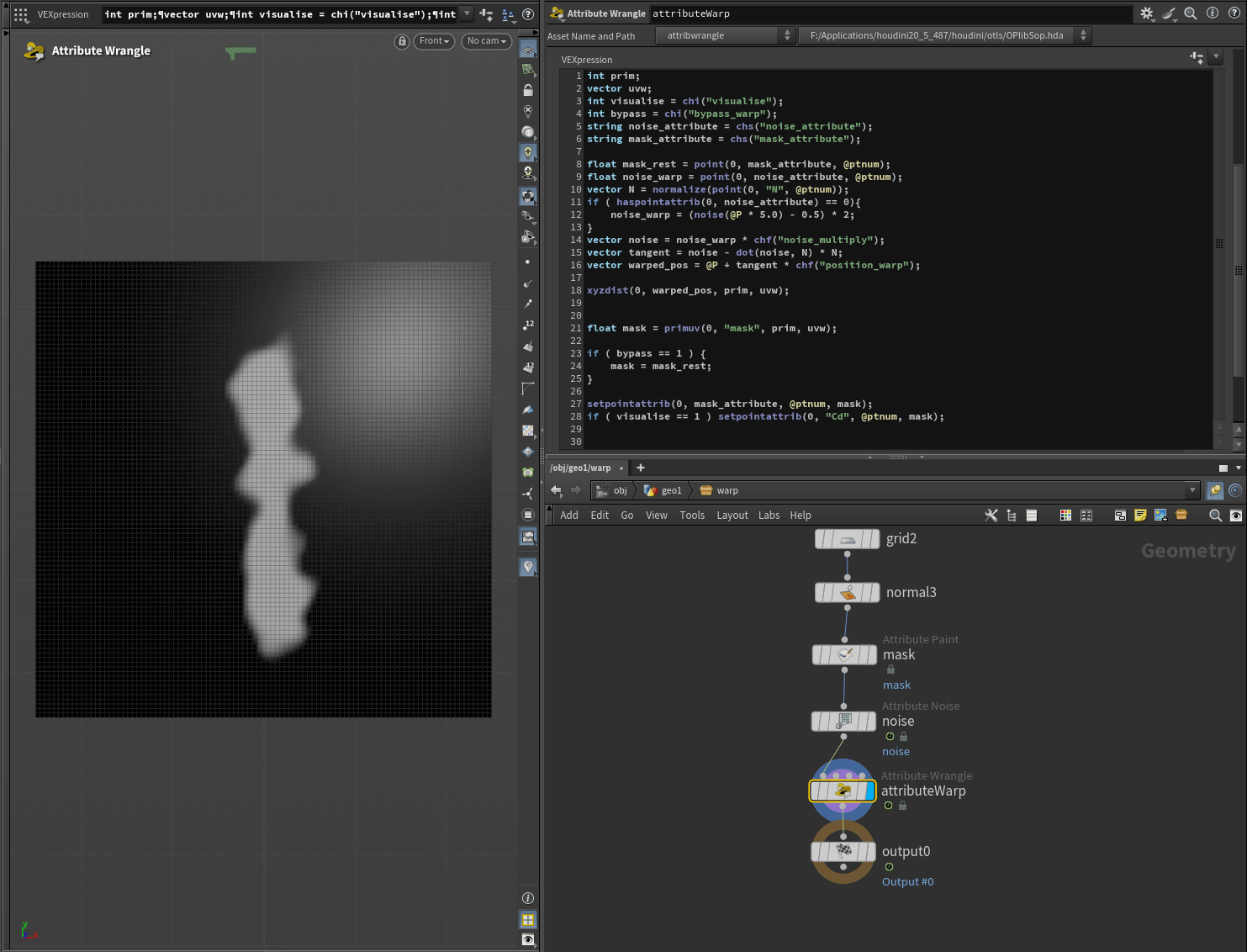The width and height of the screenshot is (1247, 952).
Task: Open the Labs menu in network editor
Action: coord(769,516)
